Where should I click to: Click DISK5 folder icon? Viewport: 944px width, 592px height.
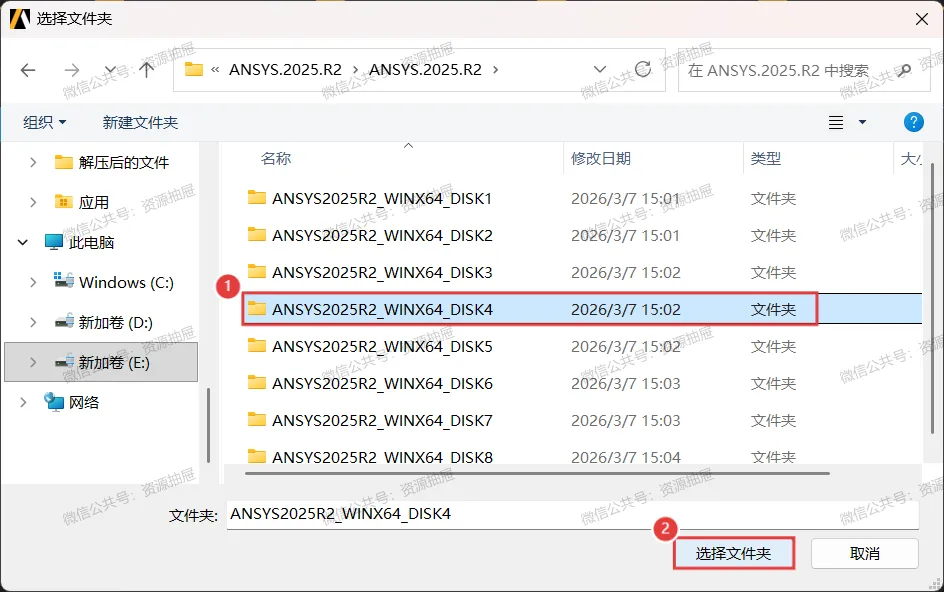[257, 346]
